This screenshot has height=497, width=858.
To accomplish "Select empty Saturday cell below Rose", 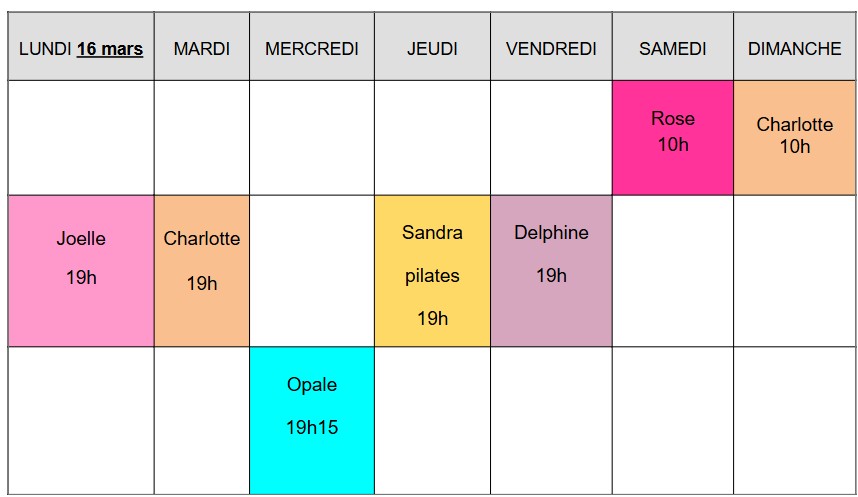I will click(x=673, y=271).
